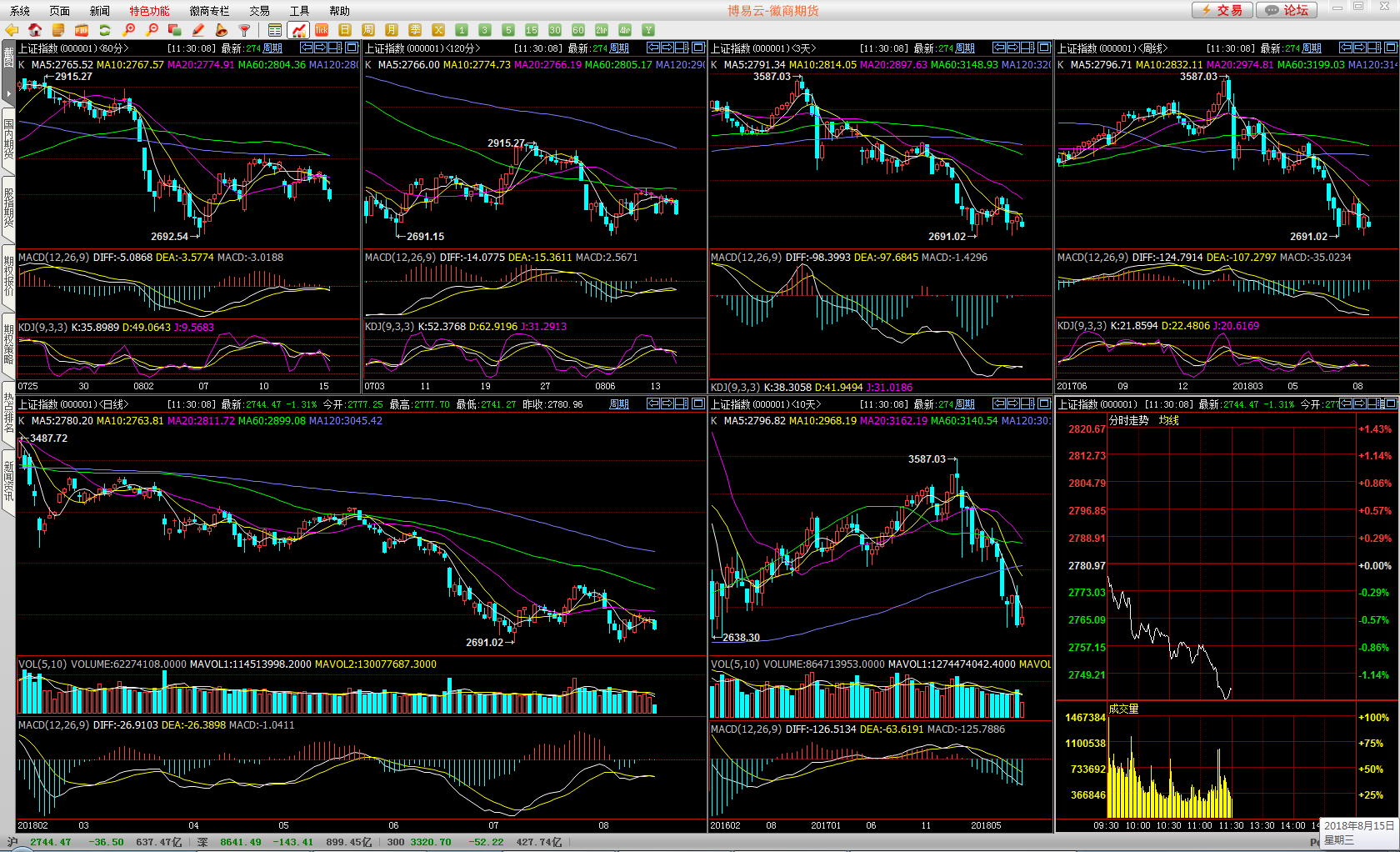
Task: Open 周期 dropdown in 120分 panel
Action: point(618,48)
